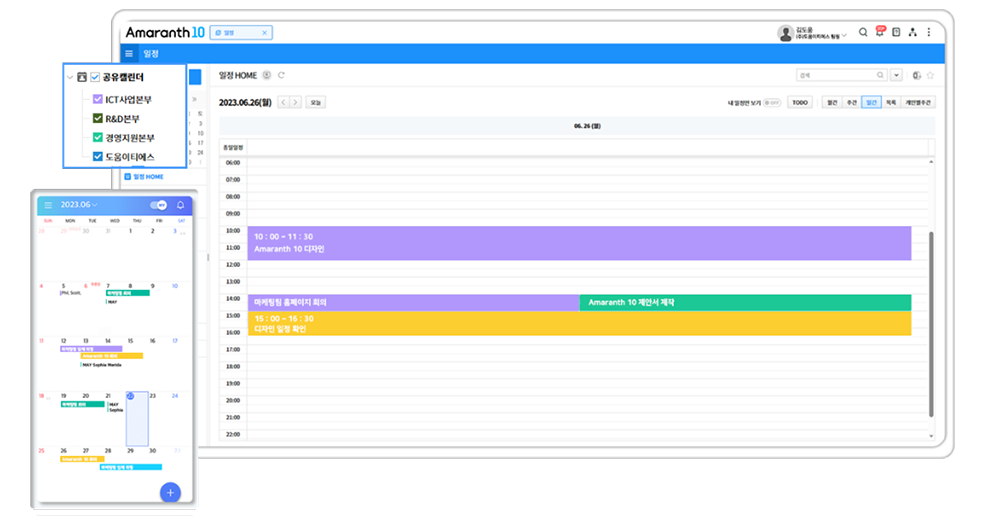
Task: Open the 일정 HOME link in sidebar
Action: pos(149,177)
